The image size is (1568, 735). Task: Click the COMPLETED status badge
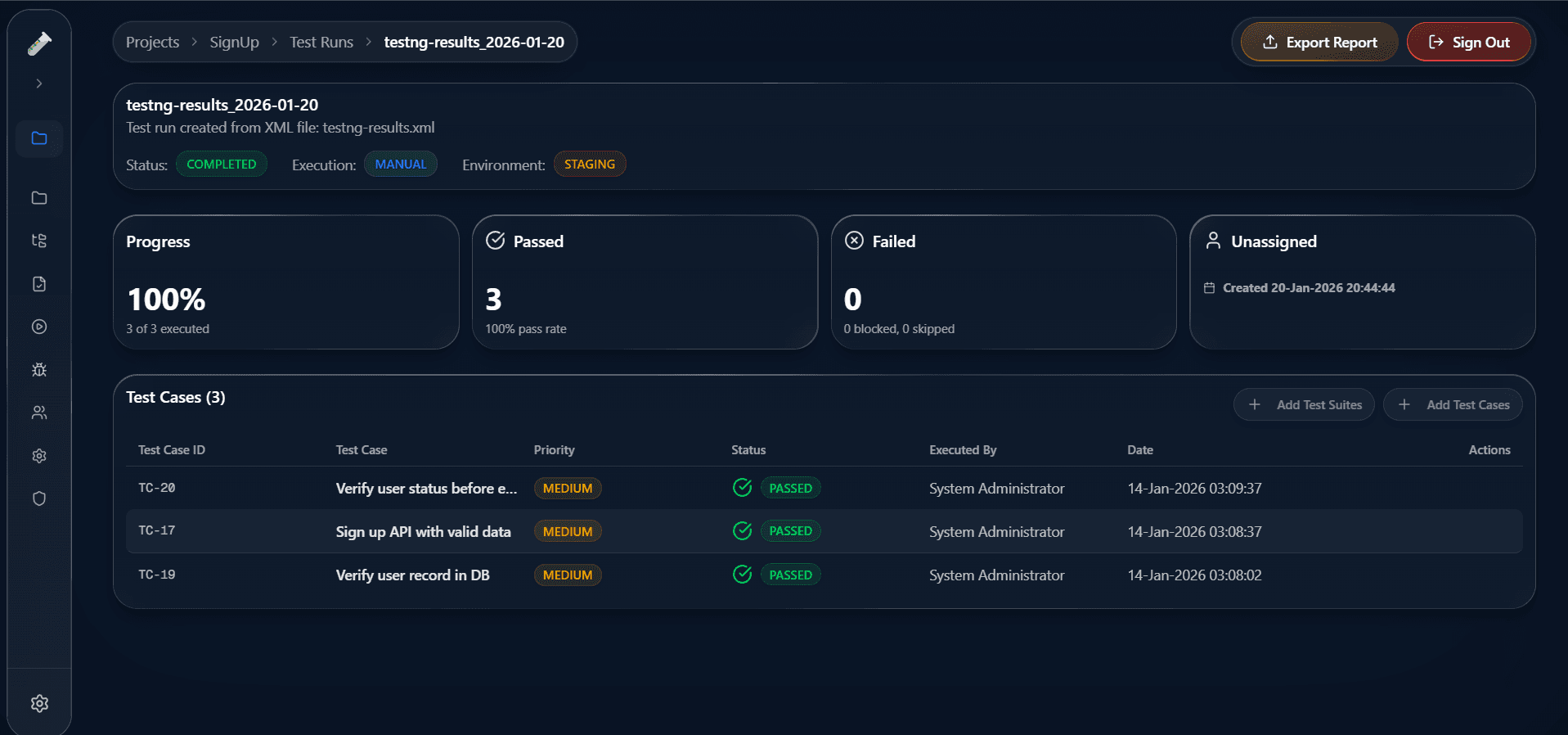[x=222, y=164]
